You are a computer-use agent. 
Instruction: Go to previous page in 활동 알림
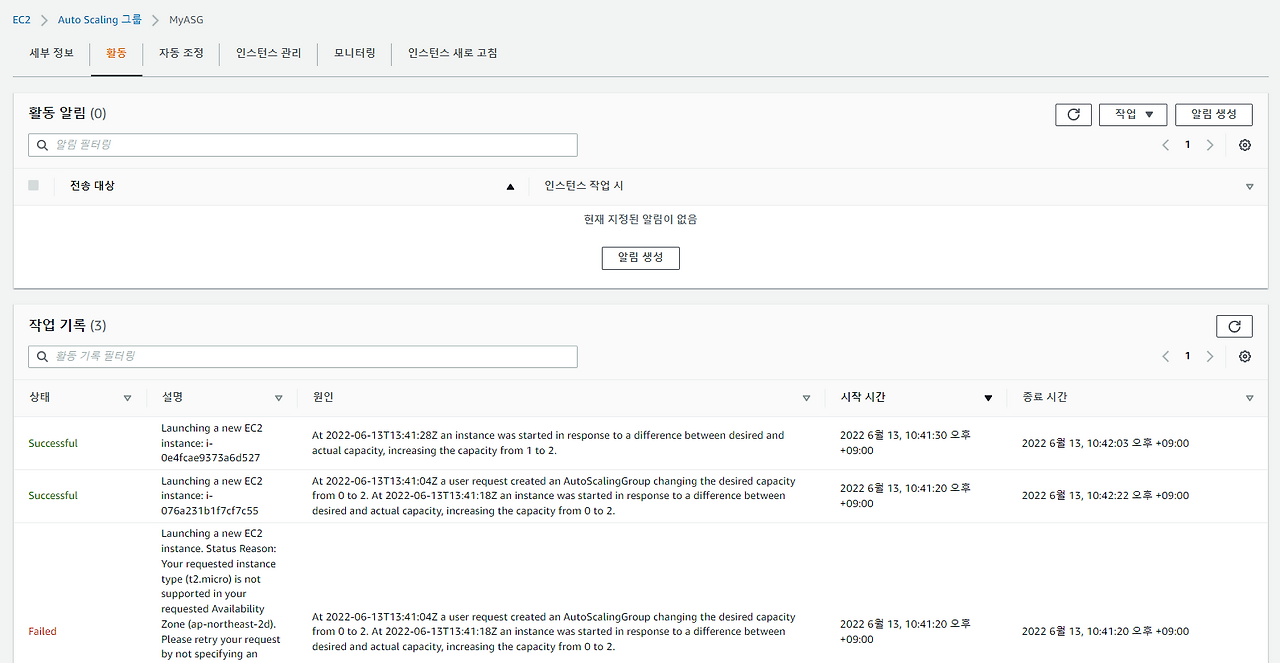pyautogui.click(x=1166, y=145)
